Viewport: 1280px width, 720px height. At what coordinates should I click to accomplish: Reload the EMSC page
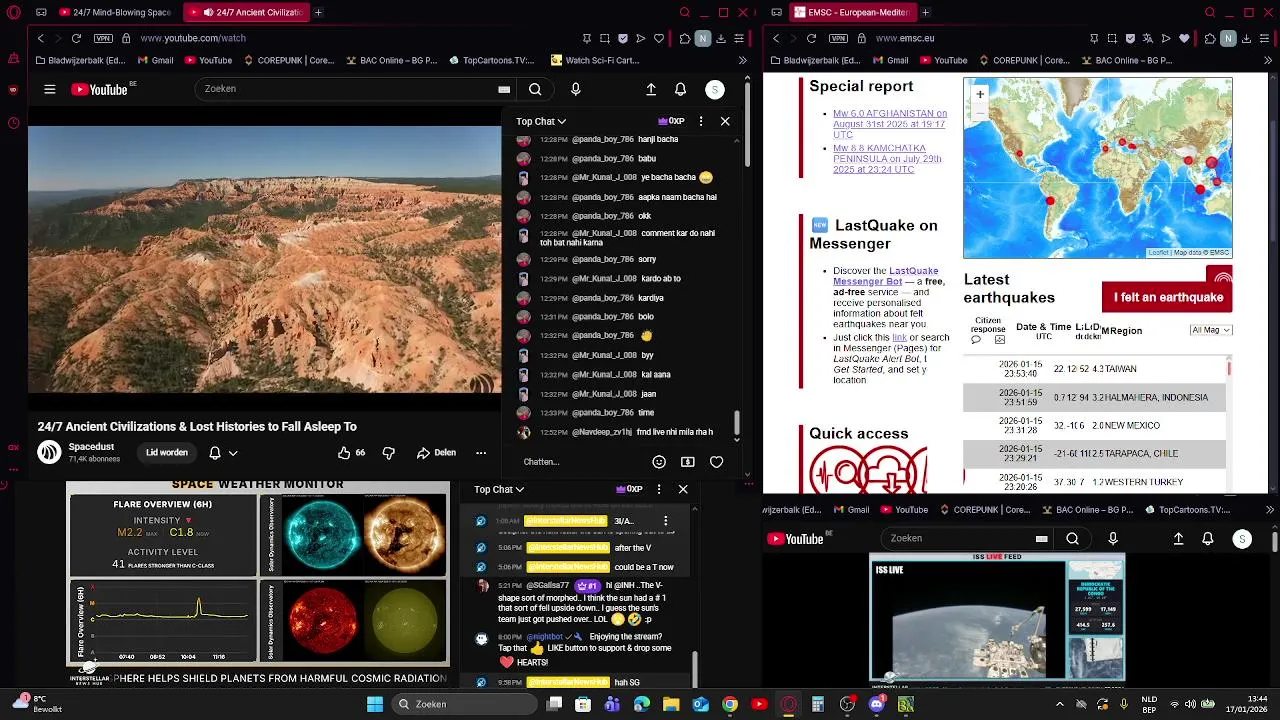(811, 38)
